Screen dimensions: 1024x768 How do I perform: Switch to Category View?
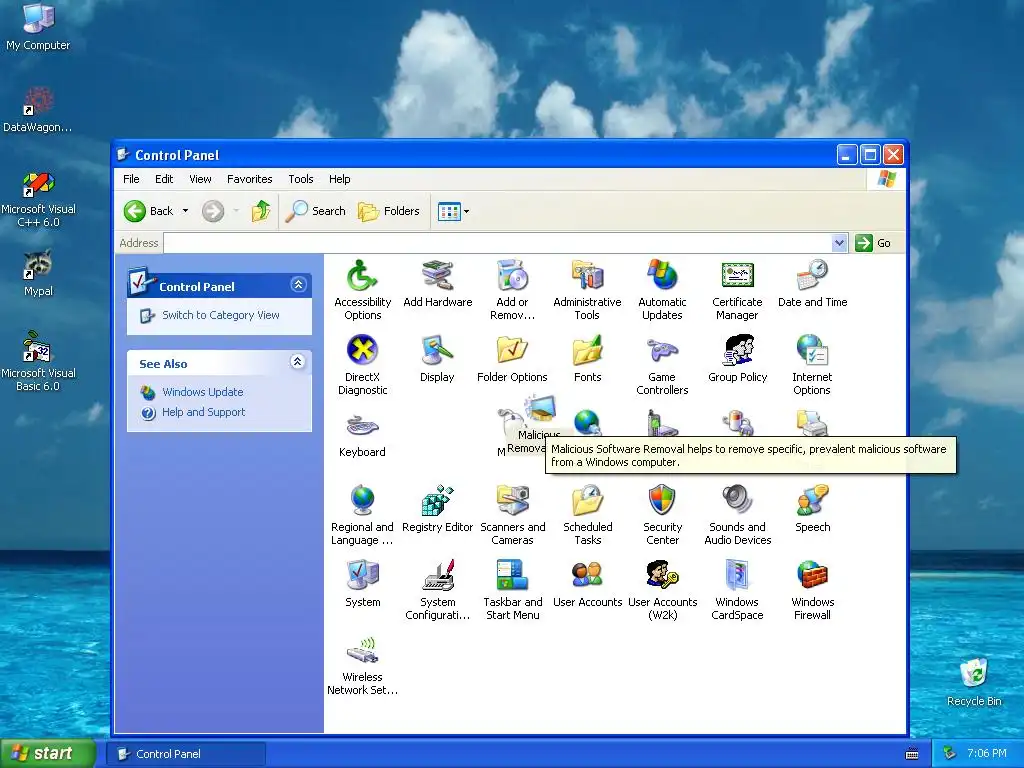(x=221, y=315)
